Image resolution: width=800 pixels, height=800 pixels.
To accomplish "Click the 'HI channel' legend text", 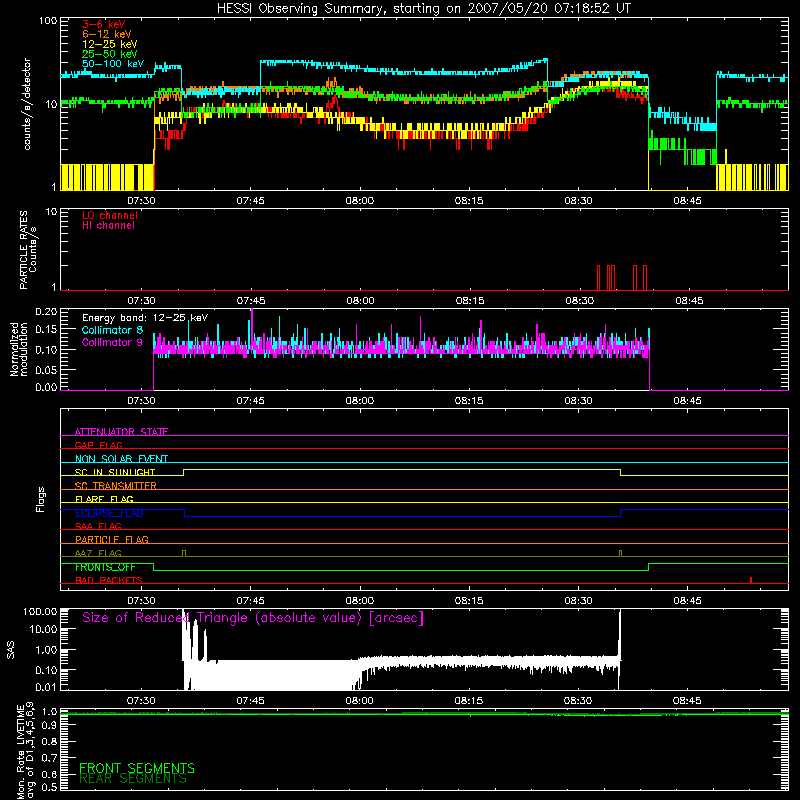I will pyautogui.click(x=108, y=226).
